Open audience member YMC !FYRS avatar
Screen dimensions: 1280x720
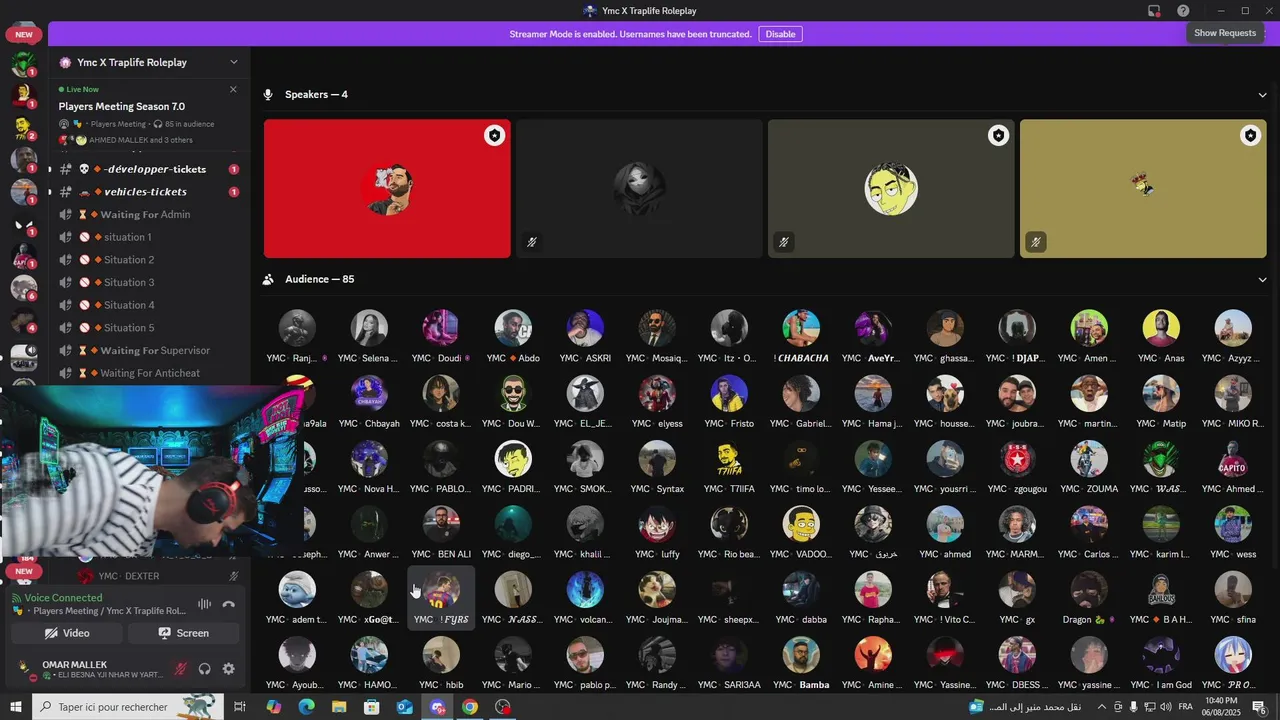[x=441, y=590]
